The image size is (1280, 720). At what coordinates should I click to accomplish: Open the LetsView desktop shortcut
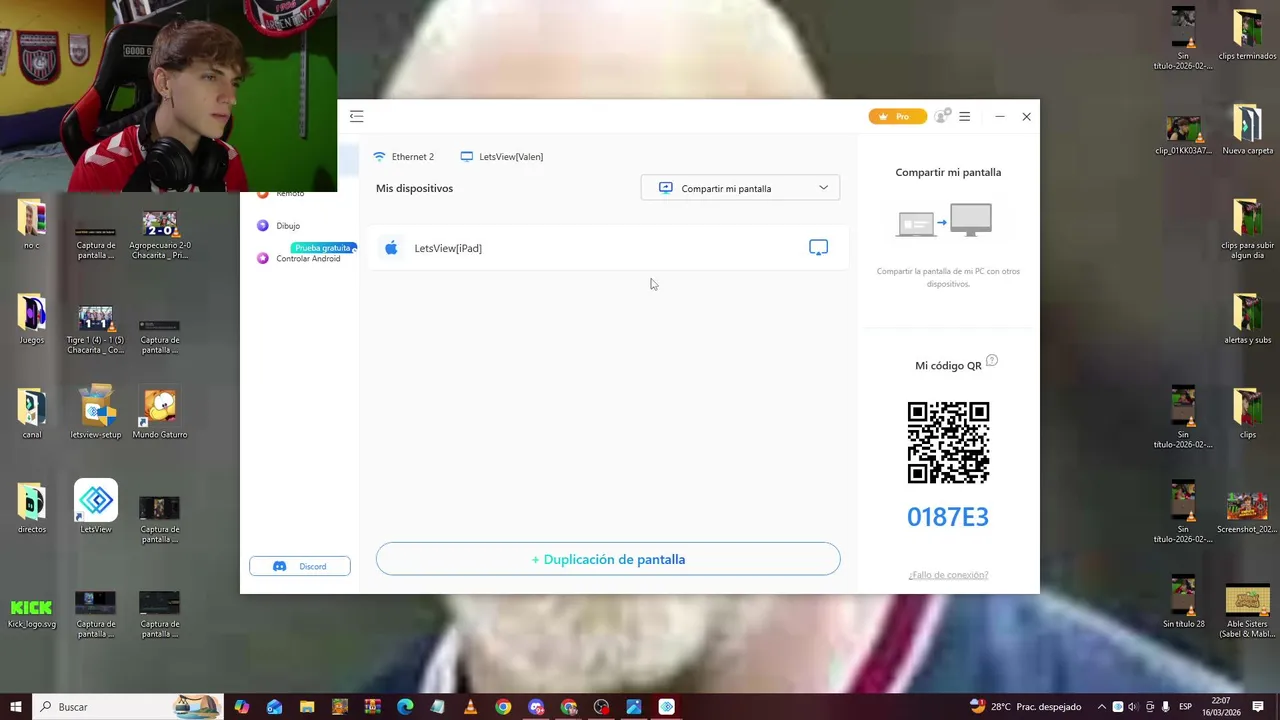point(96,507)
